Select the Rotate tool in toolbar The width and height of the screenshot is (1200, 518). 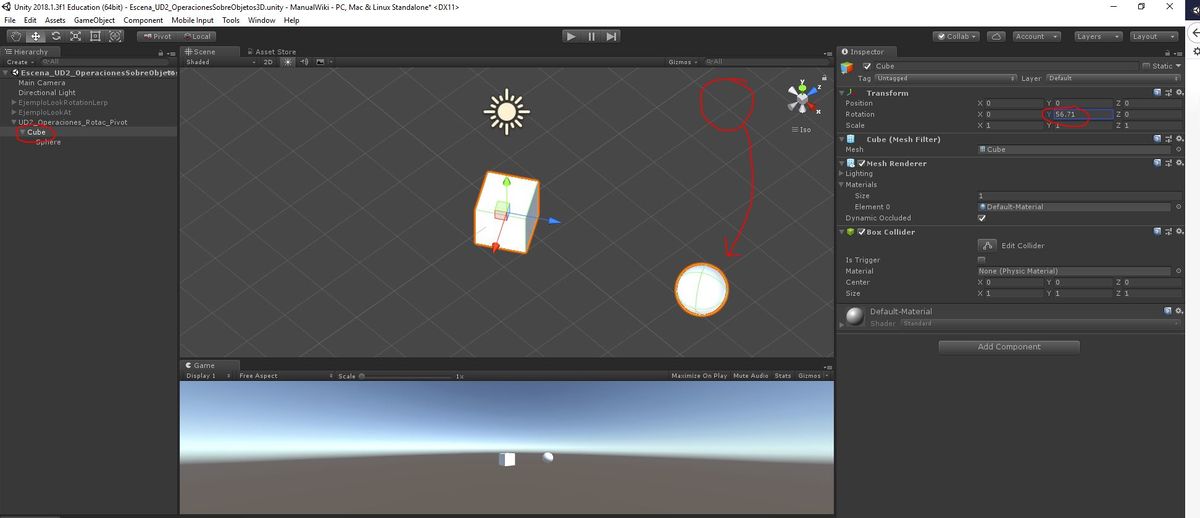point(55,36)
